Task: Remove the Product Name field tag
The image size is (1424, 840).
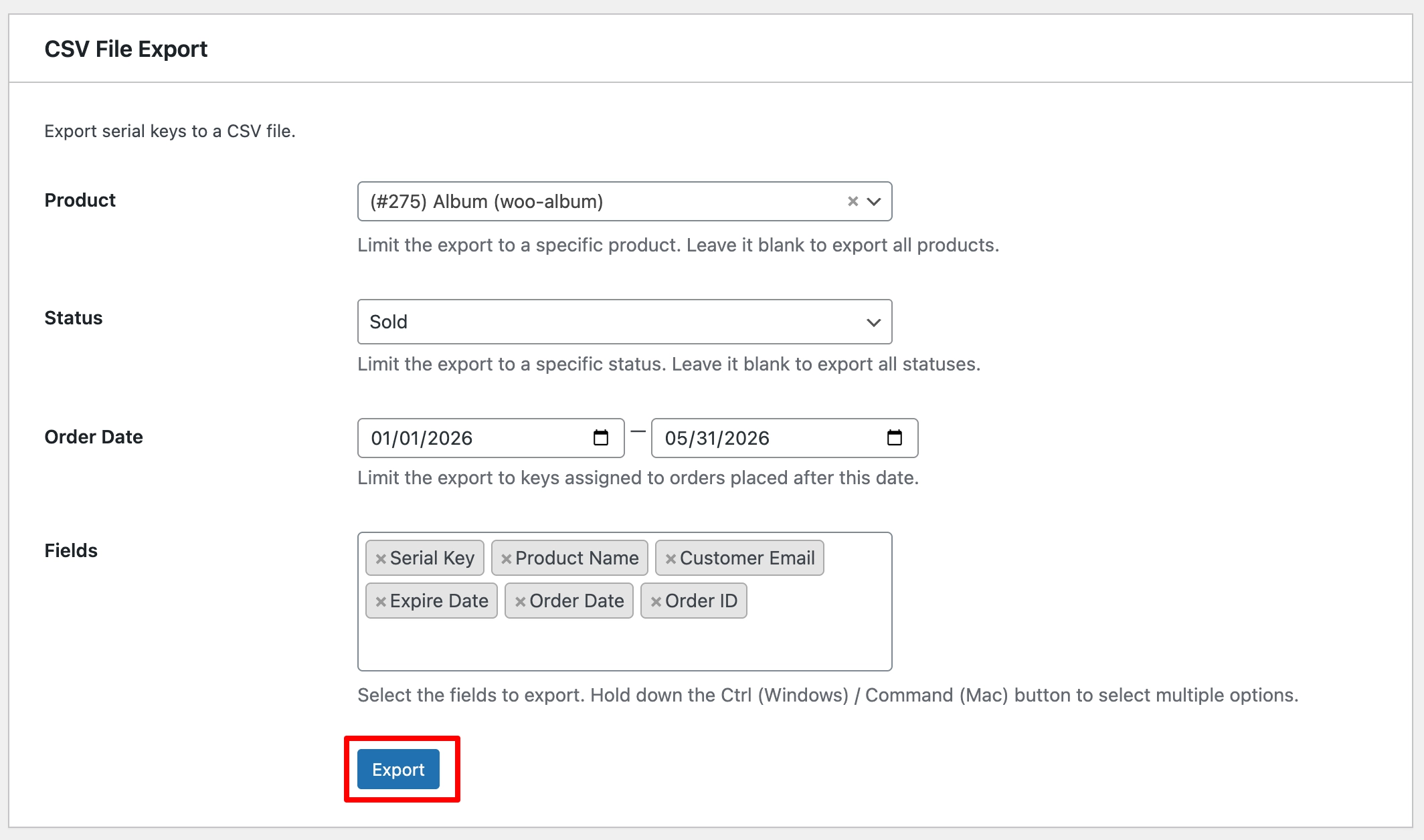Action: point(507,559)
